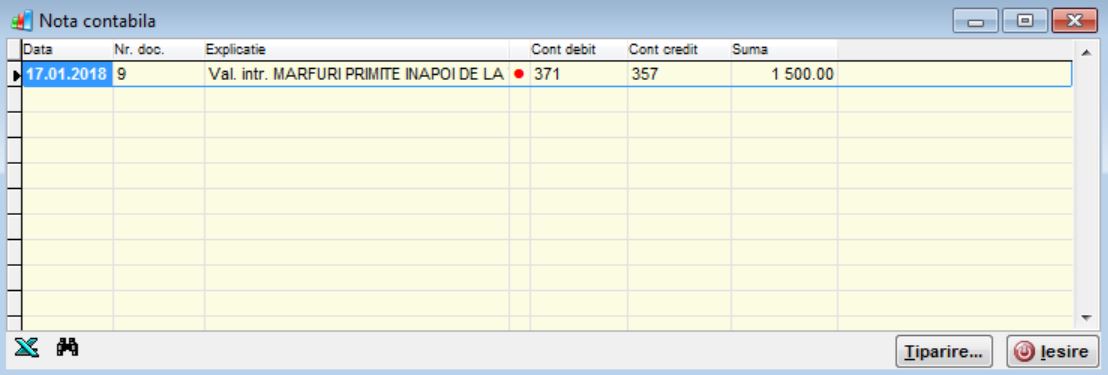Viewport: 1108px width, 375px height.
Task: Open the Tiparire print dialog
Action: (x=944, y=351)
